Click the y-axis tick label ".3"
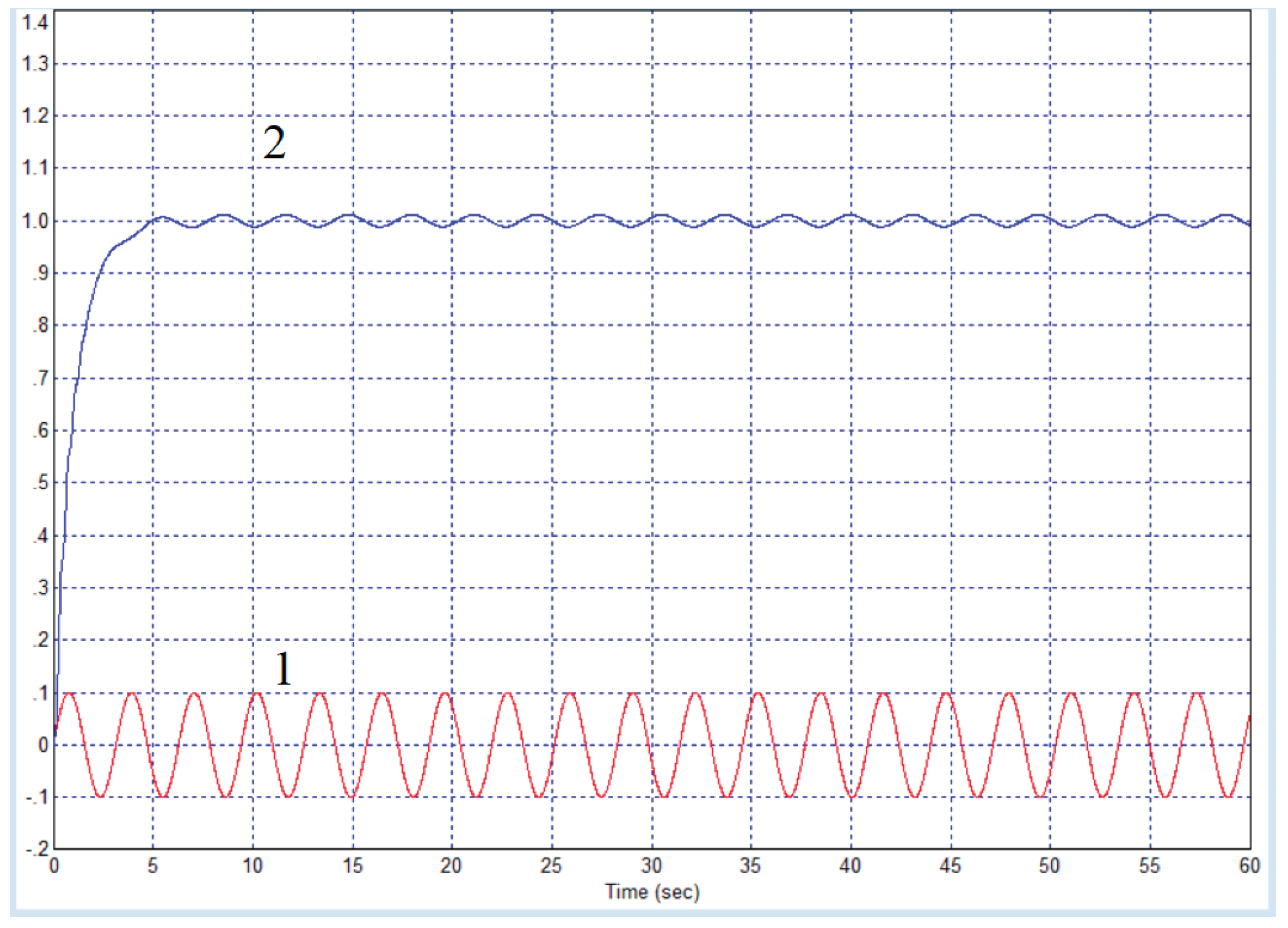The height and width of the screenshot is (928, 1288). [41, 588]
